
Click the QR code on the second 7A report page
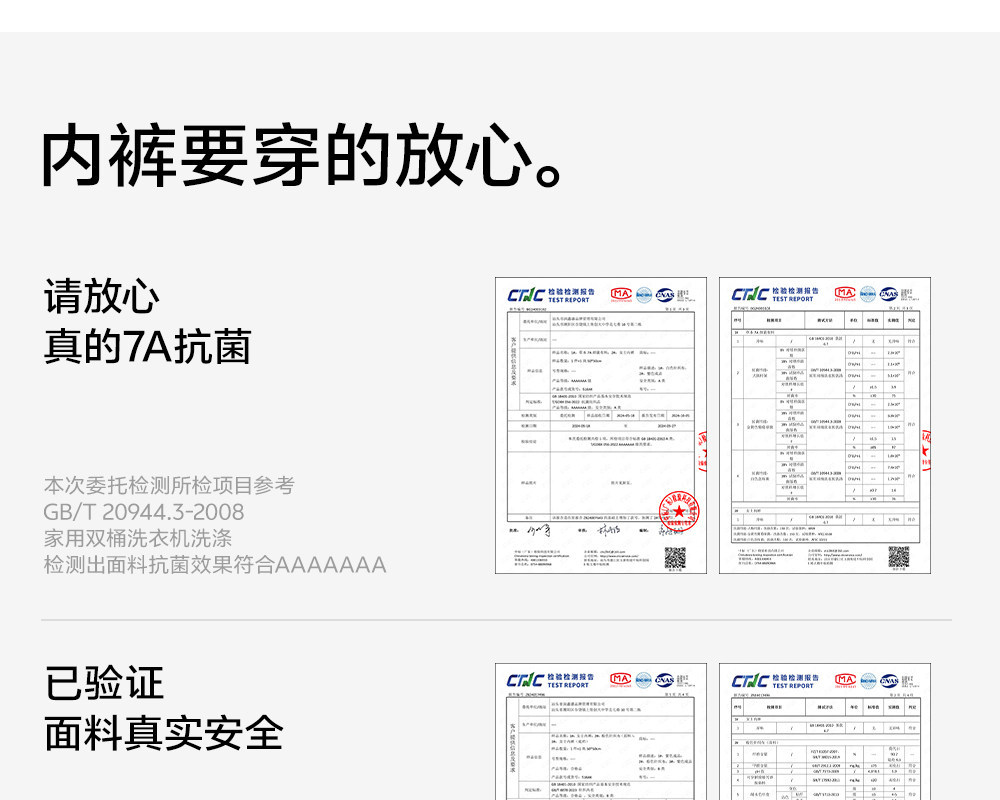point(899,556)
